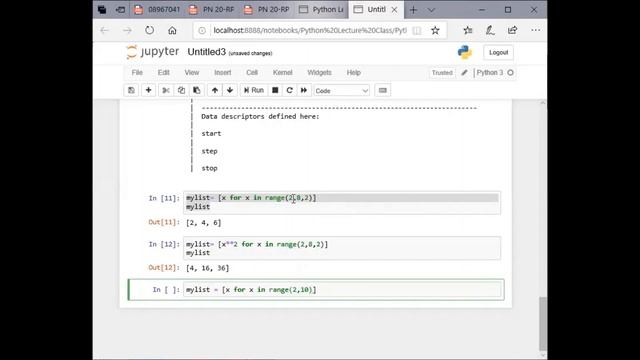Viewport: 640px width, 360px height.
Task: Open cell type dropdown showing Code
Action: (342, 91)
